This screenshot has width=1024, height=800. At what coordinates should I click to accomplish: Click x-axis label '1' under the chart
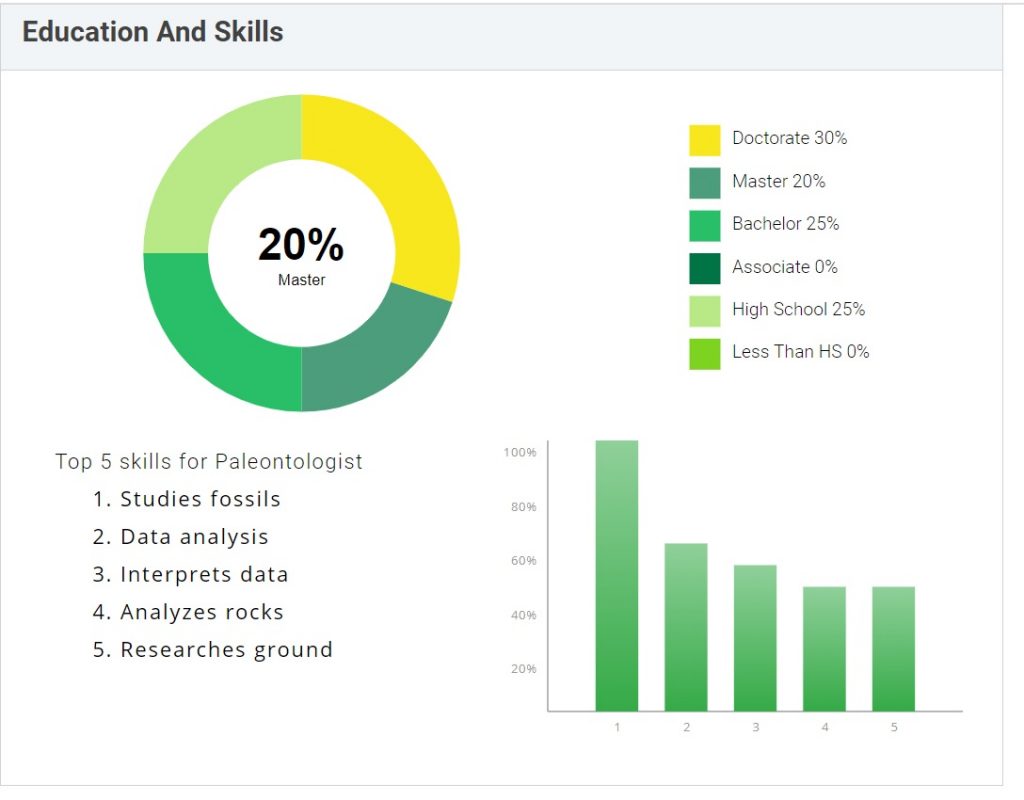pos(617,727)
